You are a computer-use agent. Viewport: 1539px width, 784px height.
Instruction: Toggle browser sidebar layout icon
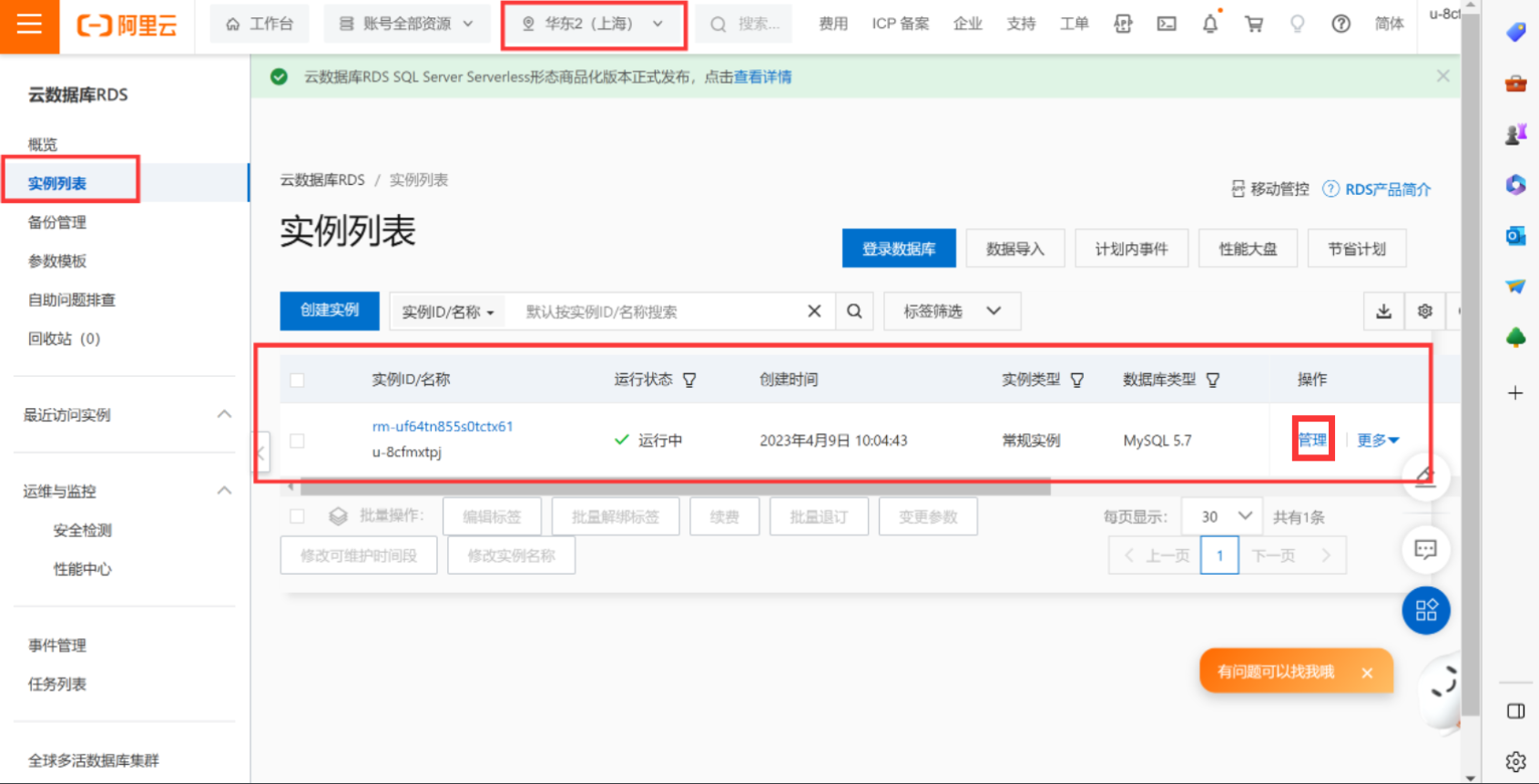coord(1515,711)
